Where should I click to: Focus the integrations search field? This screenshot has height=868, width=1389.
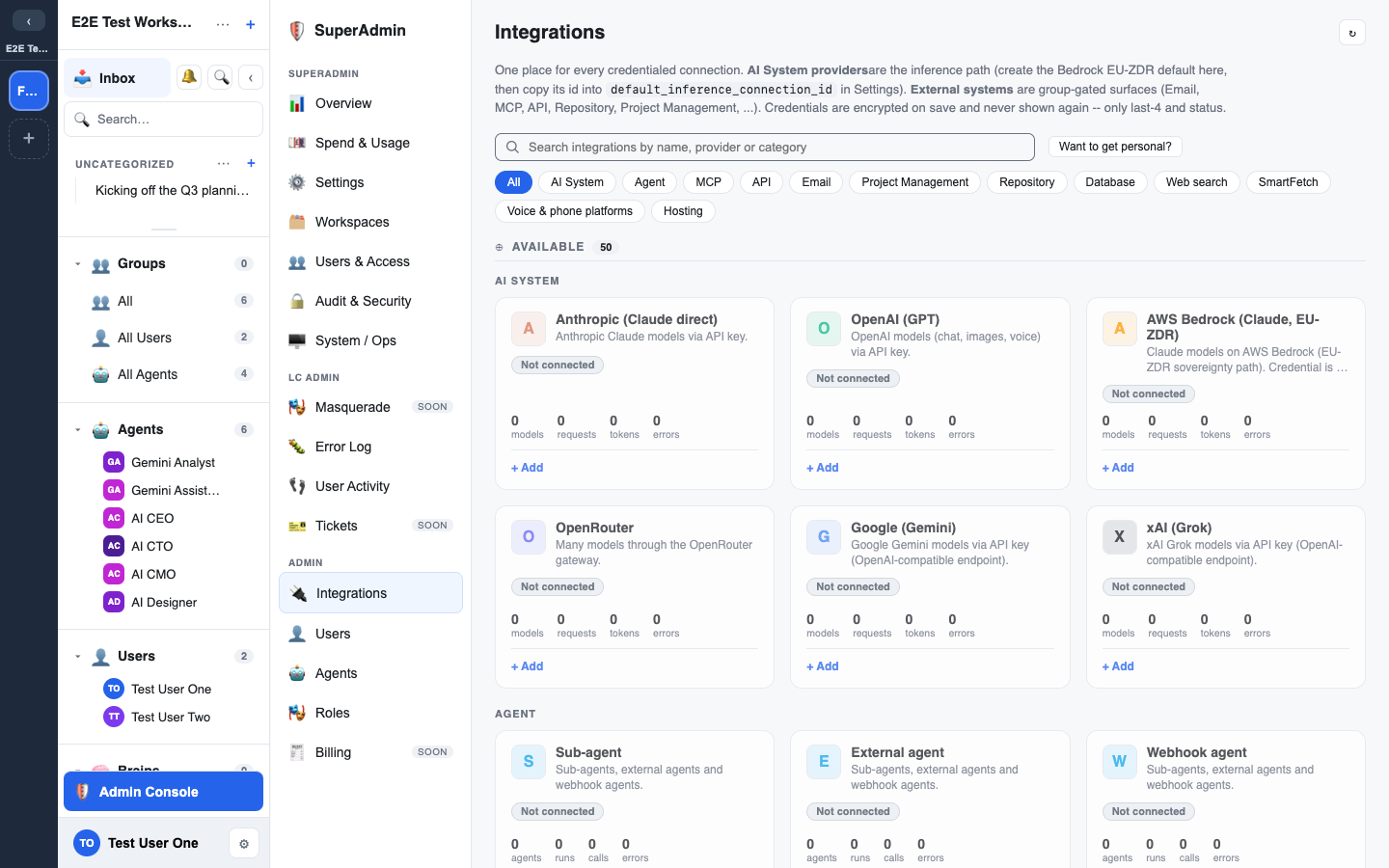(765, 148)
